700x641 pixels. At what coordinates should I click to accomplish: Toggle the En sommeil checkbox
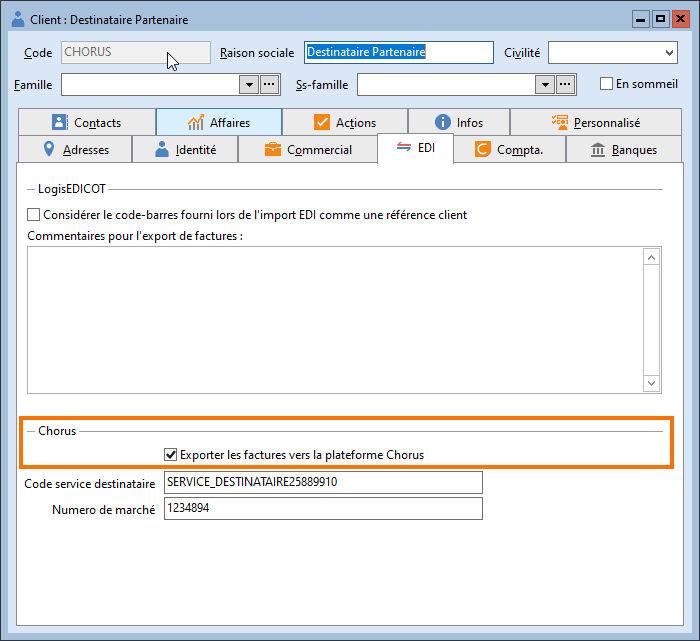coord(606,83)
